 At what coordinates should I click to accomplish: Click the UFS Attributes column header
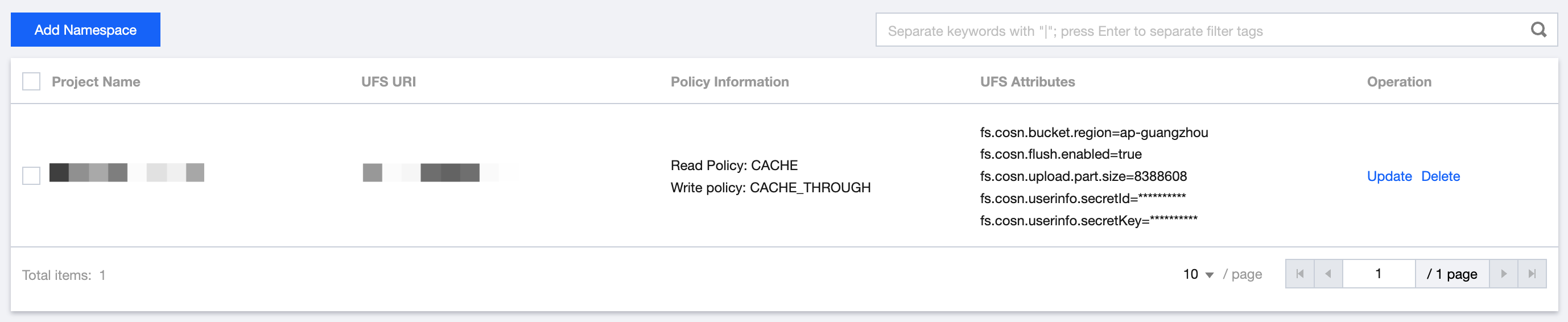pos(1027,81)
